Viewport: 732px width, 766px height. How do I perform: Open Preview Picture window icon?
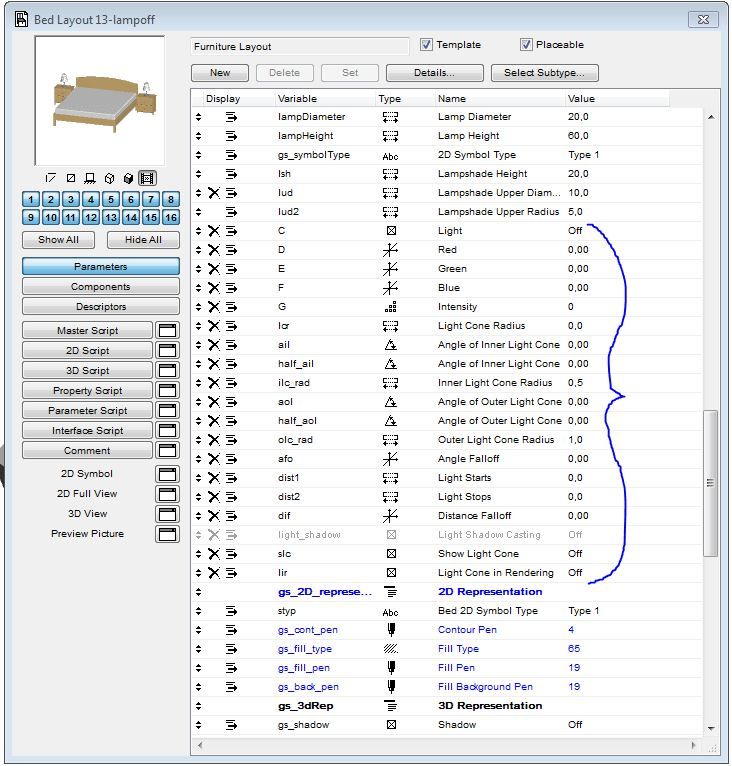(x=167, y=534)
